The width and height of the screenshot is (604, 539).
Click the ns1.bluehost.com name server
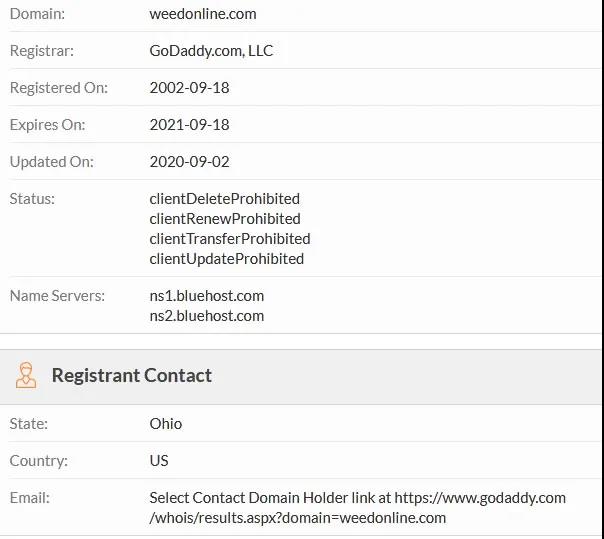[x=207, y=296]
